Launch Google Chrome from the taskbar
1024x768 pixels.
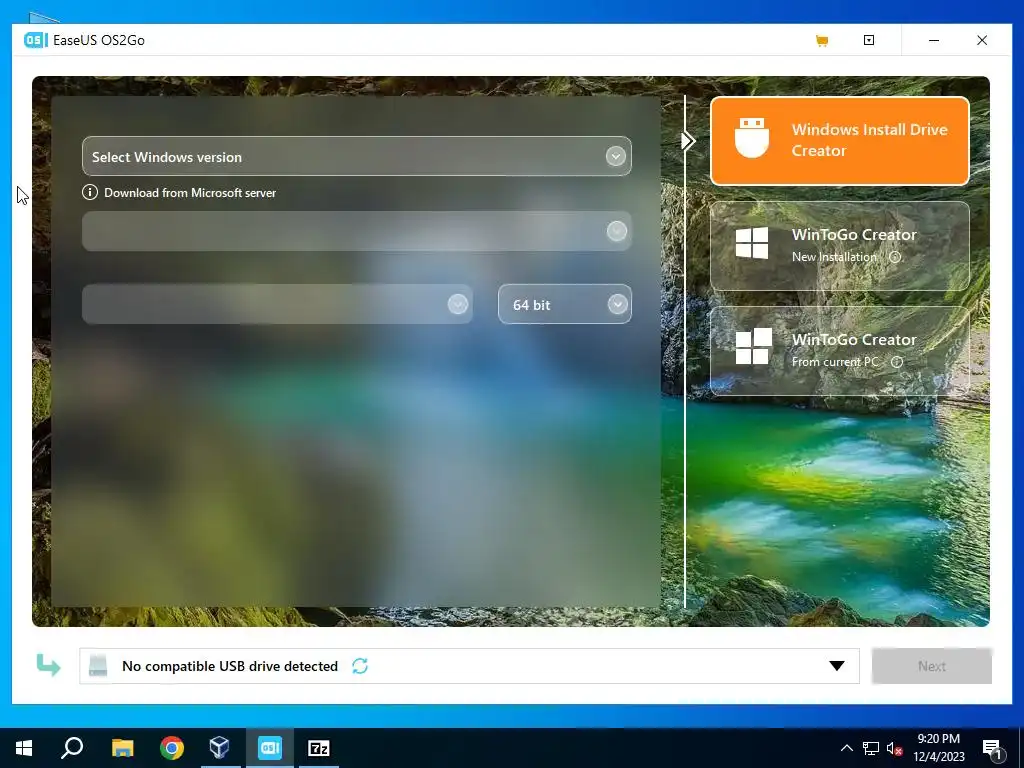click(172, 748)
